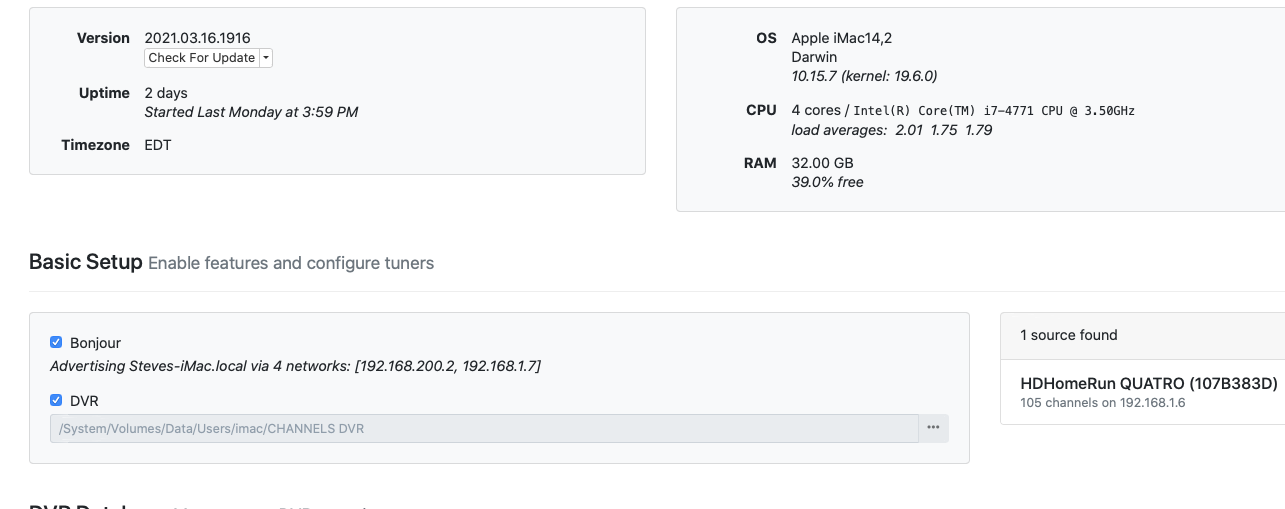Click the "1 source found" panel header
This screenshot has height=509, width=1285.
click(x=1068, y=335)
